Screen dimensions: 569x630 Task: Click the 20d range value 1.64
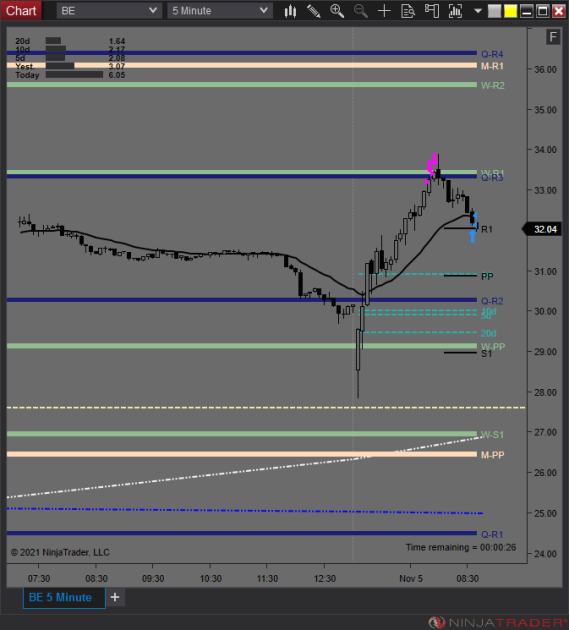pyautogui.click(x=117, y=41)
